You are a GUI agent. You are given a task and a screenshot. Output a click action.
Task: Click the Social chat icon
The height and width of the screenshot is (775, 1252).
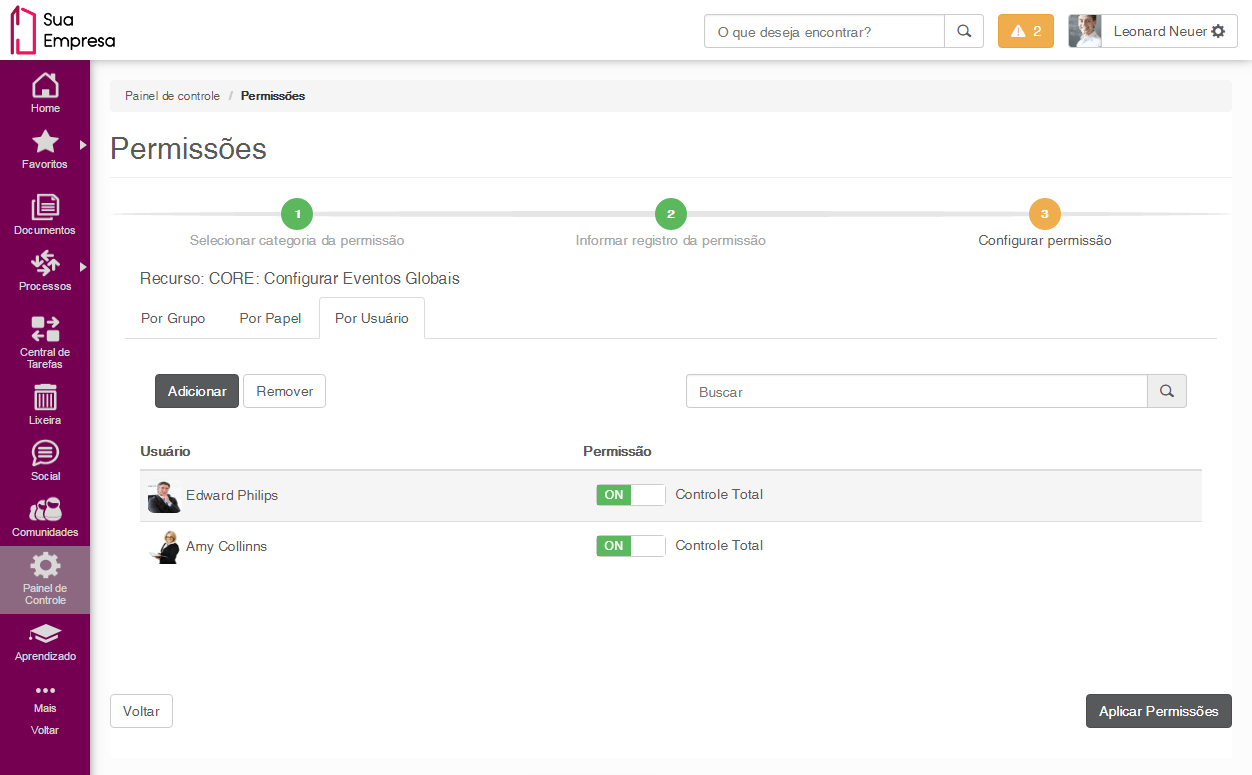pyautogui.click(x=45, y=453)
